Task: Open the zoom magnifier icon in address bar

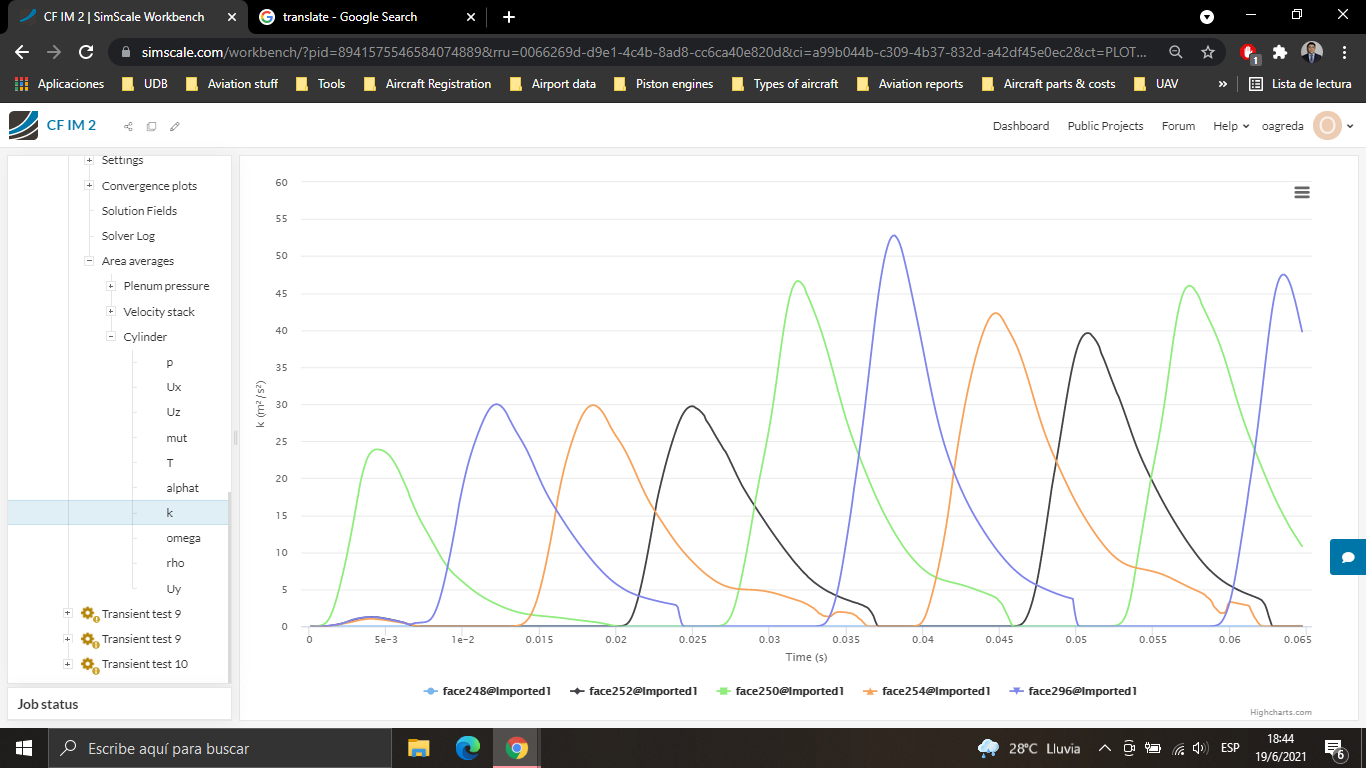Action: (1176, 52)
